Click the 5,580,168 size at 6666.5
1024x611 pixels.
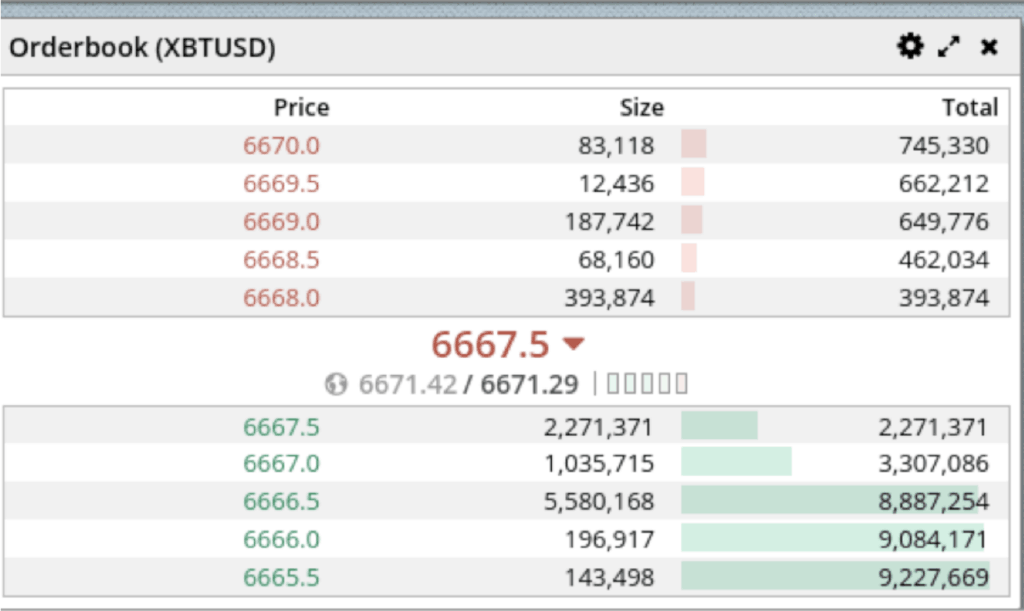point(599,502)
